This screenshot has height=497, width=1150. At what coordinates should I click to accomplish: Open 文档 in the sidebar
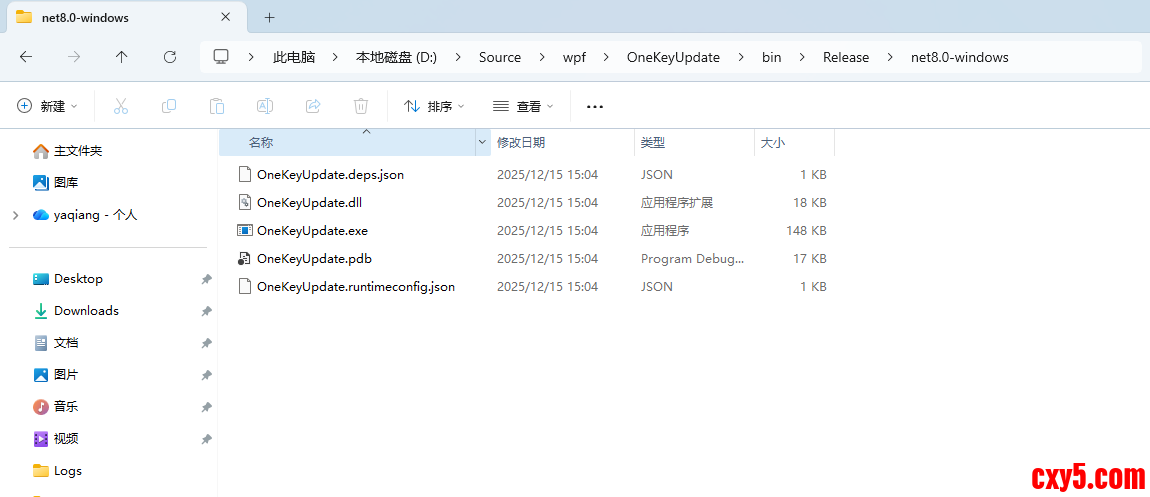pyautogui.click(x=56, y=342)
